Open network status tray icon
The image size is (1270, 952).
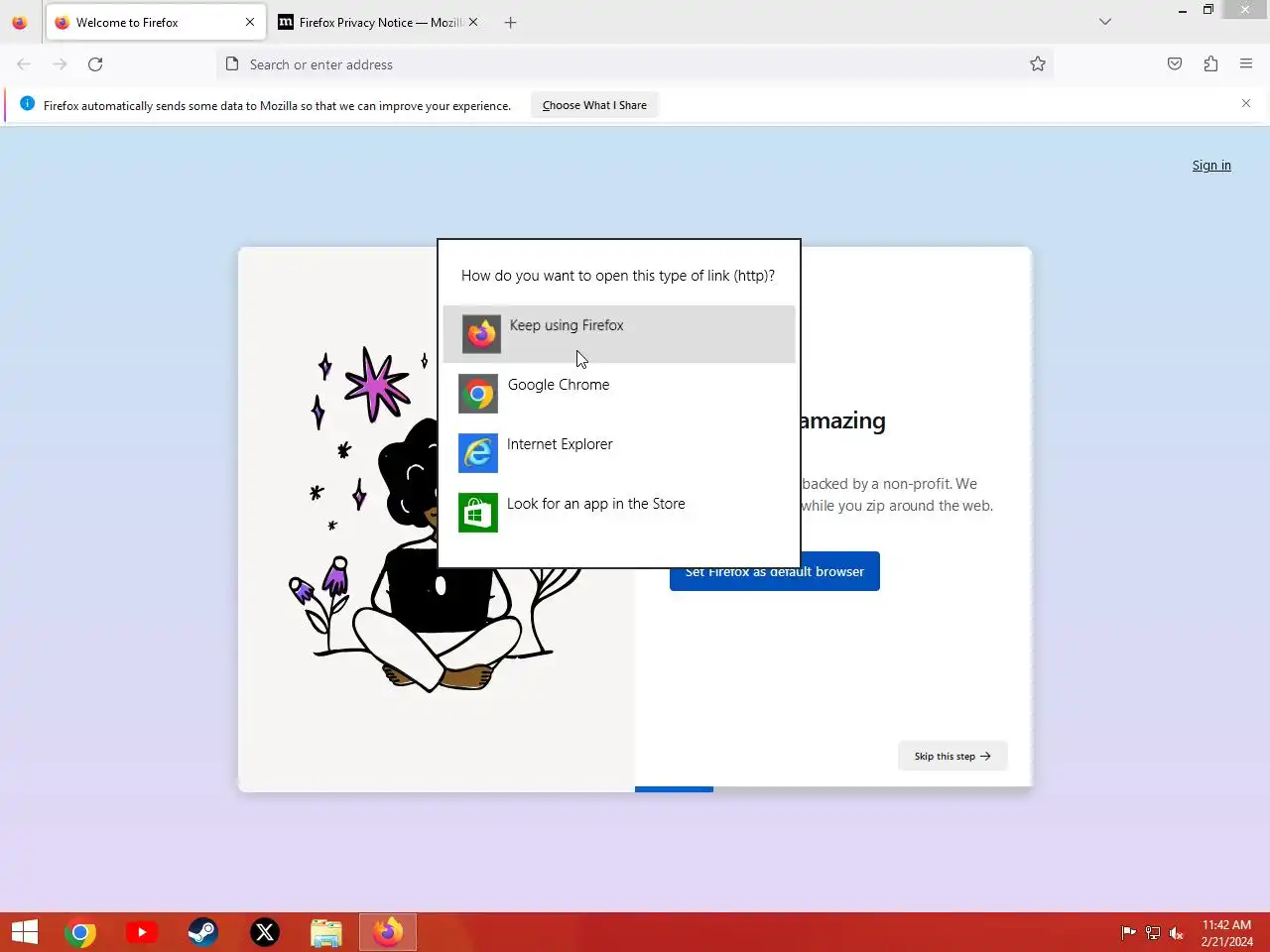click(x=1153, y=932)
